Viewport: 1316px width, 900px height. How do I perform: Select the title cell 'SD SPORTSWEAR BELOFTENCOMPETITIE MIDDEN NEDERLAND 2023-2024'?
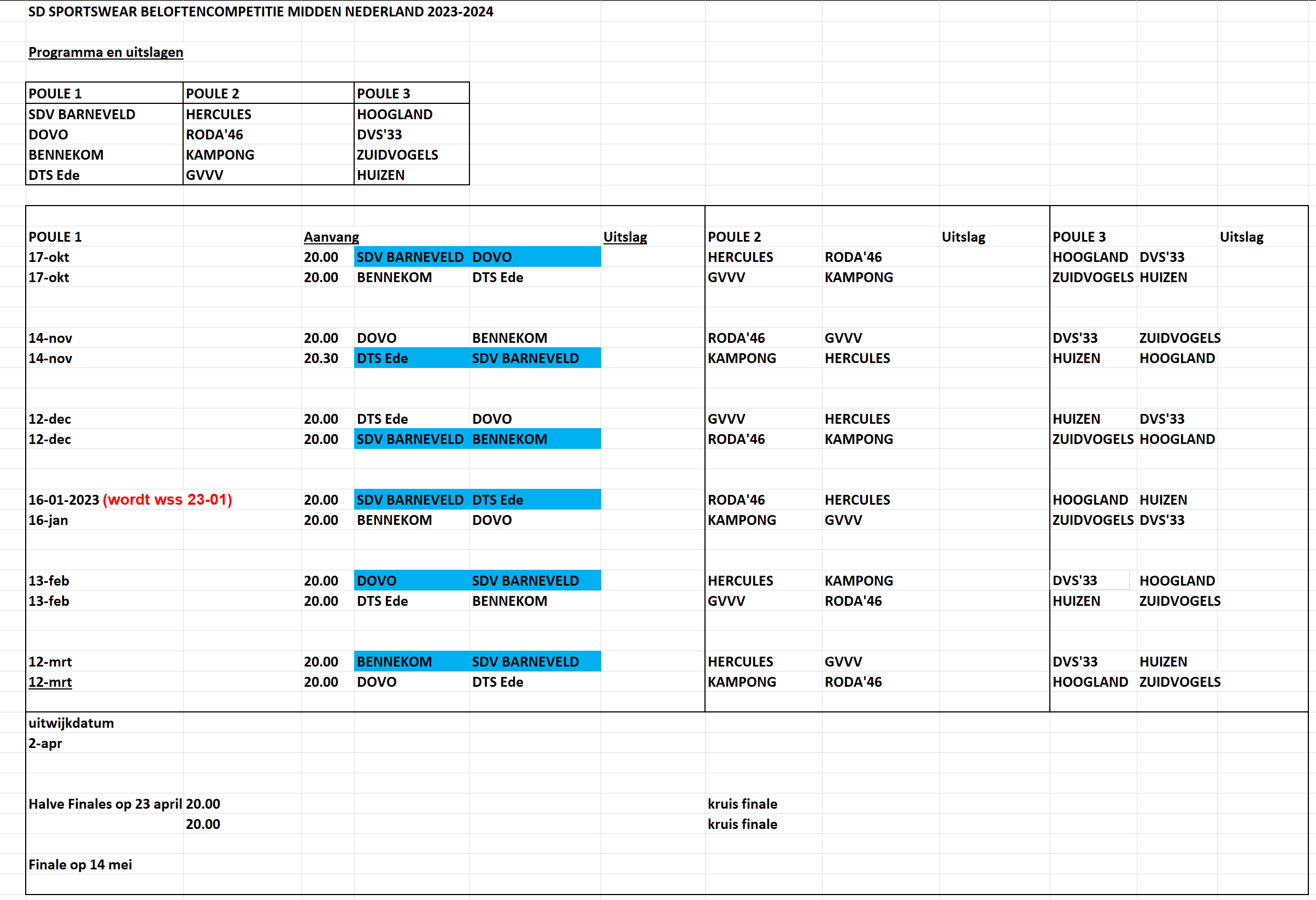click(261, 11)
